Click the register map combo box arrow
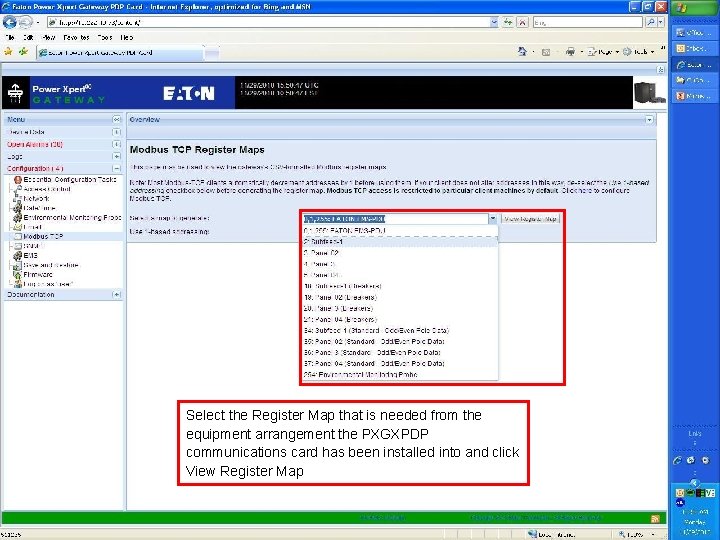Screen dimensions: 720x540 point(493,219)
